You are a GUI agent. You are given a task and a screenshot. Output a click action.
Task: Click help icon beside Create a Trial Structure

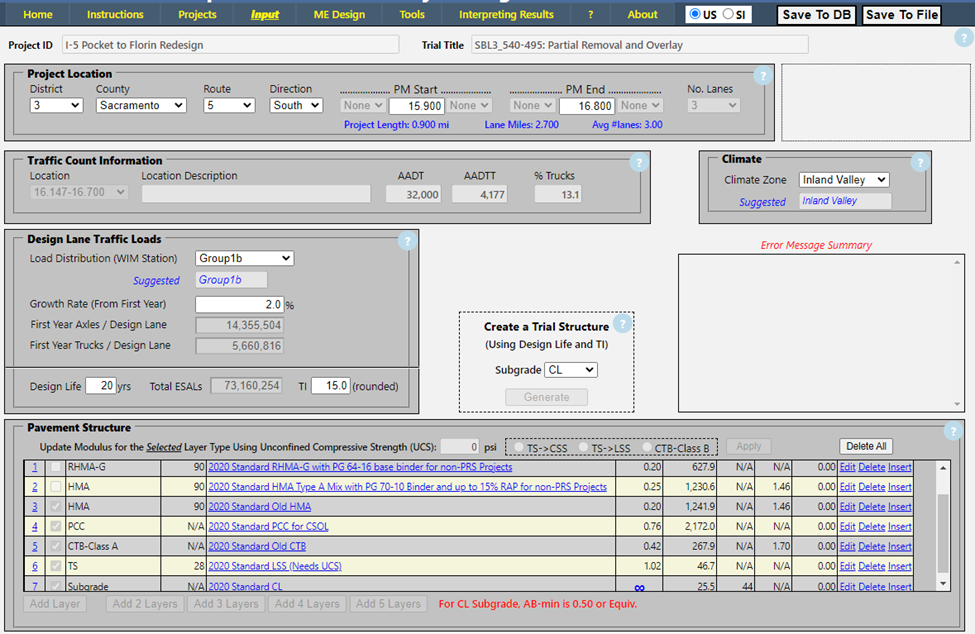pos(622,324)
